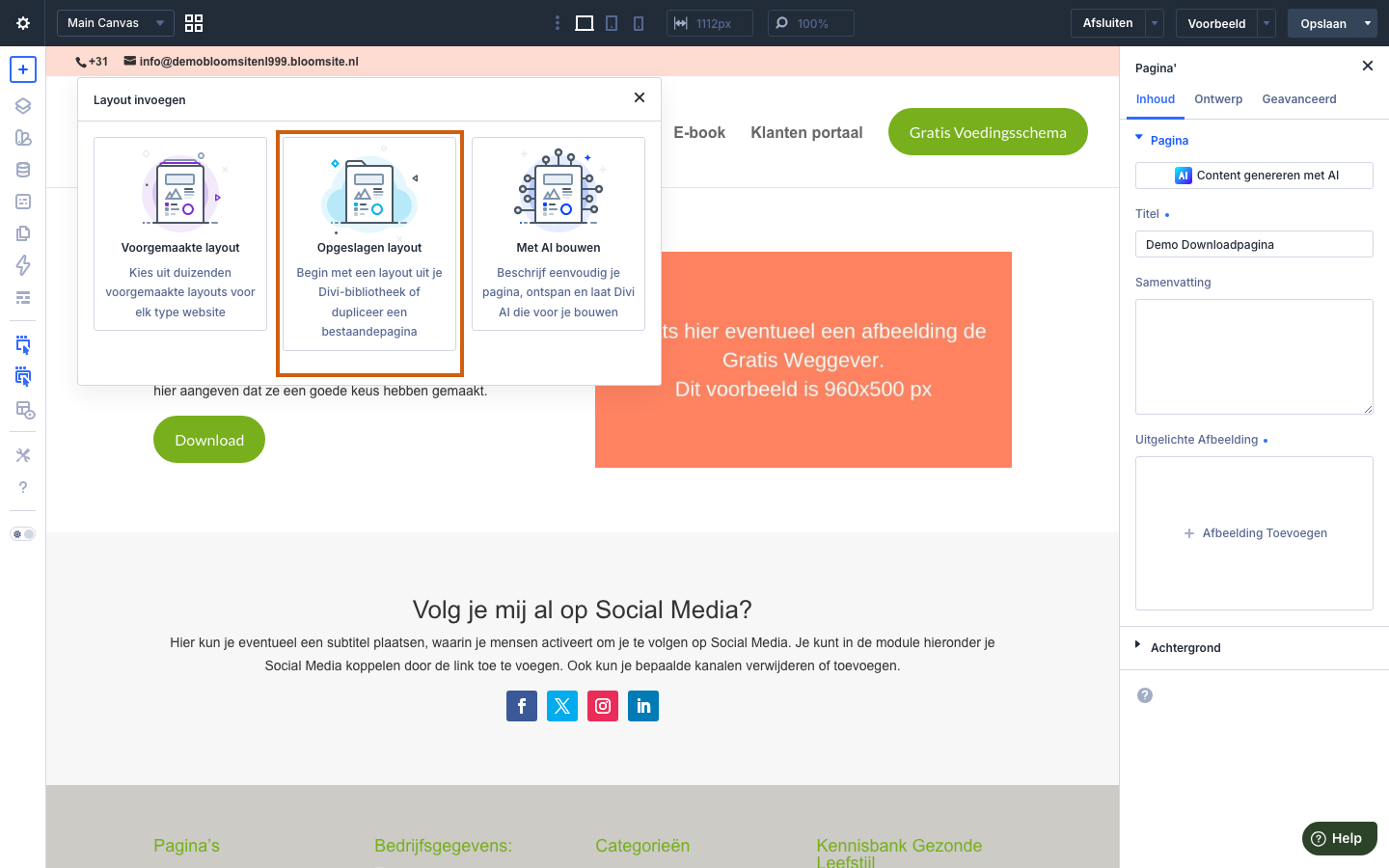
Task: Click the gray help question icon in the panel
Action: [1145, 695]
